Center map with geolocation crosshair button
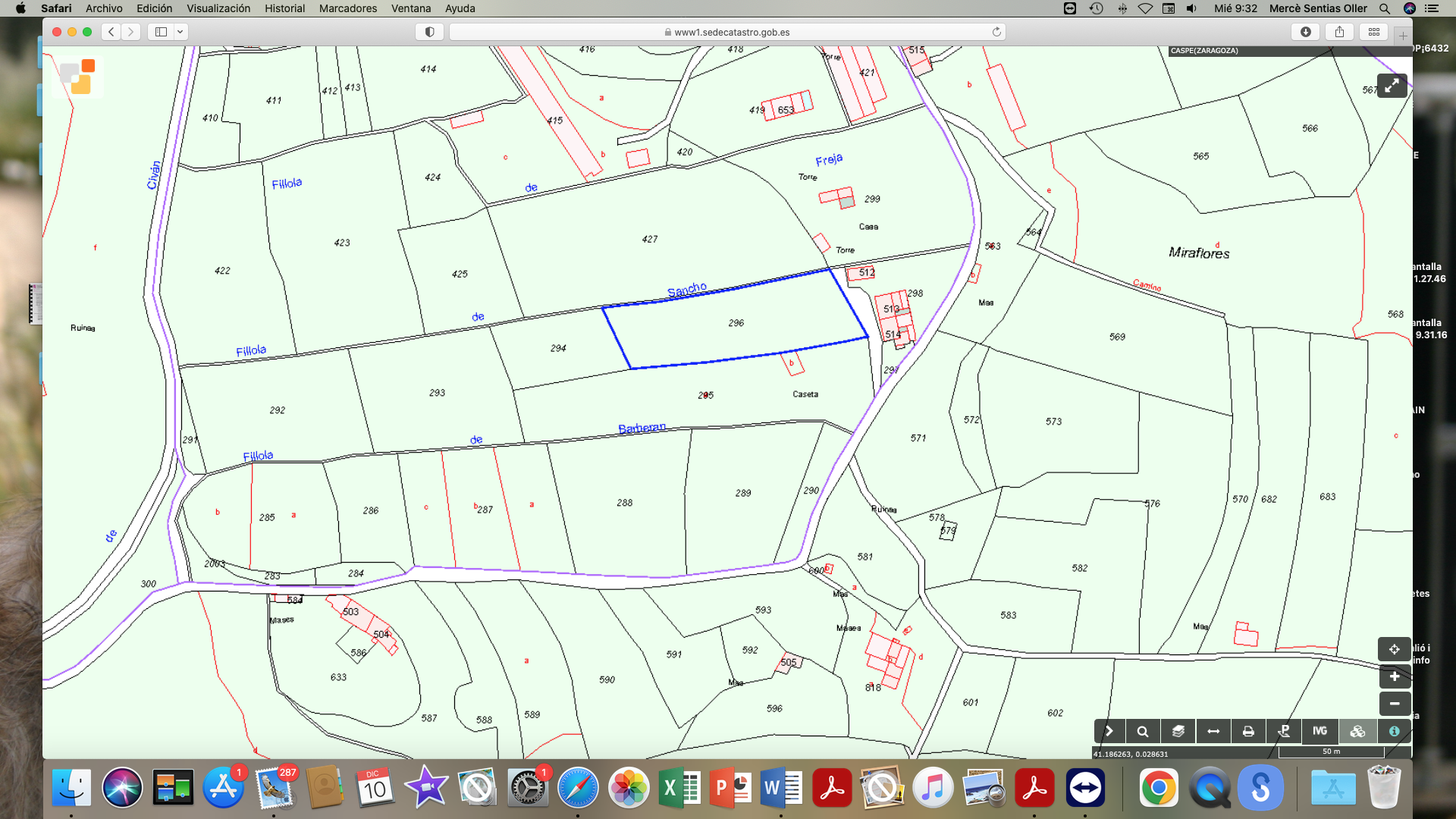1456x819 pixels. (1394, 649)
